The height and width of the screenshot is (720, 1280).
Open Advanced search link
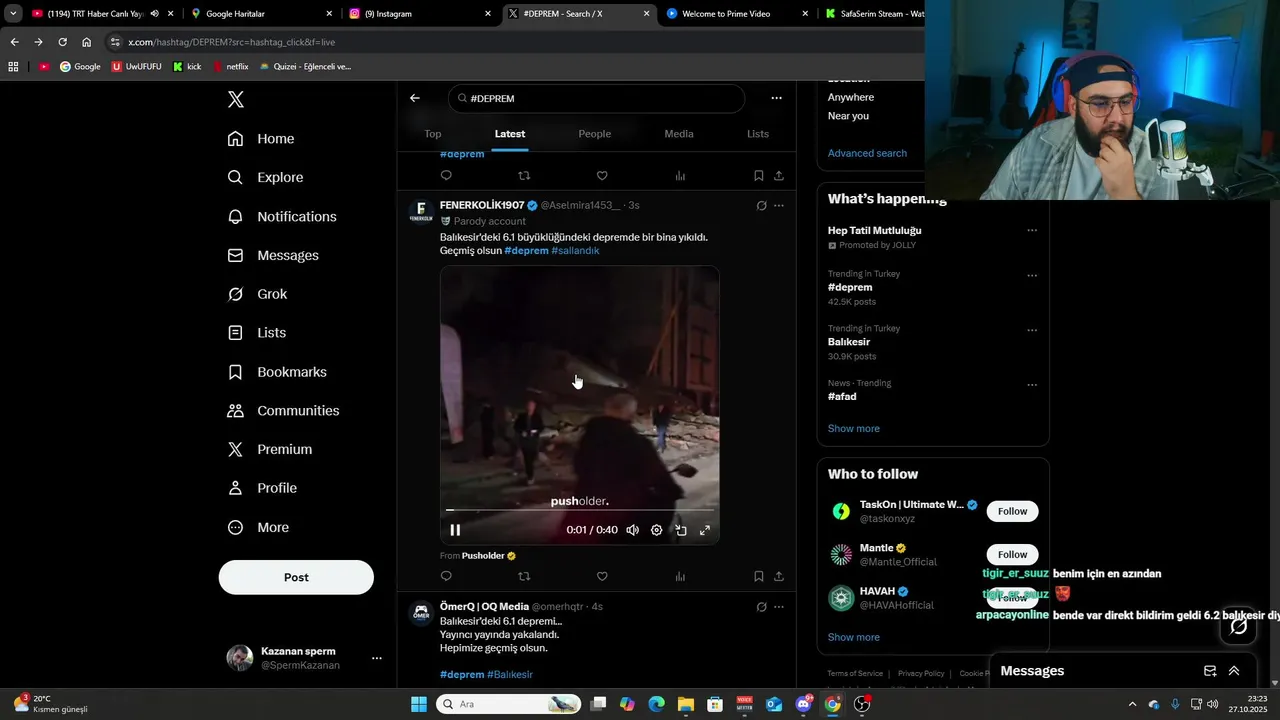[867, 153]
